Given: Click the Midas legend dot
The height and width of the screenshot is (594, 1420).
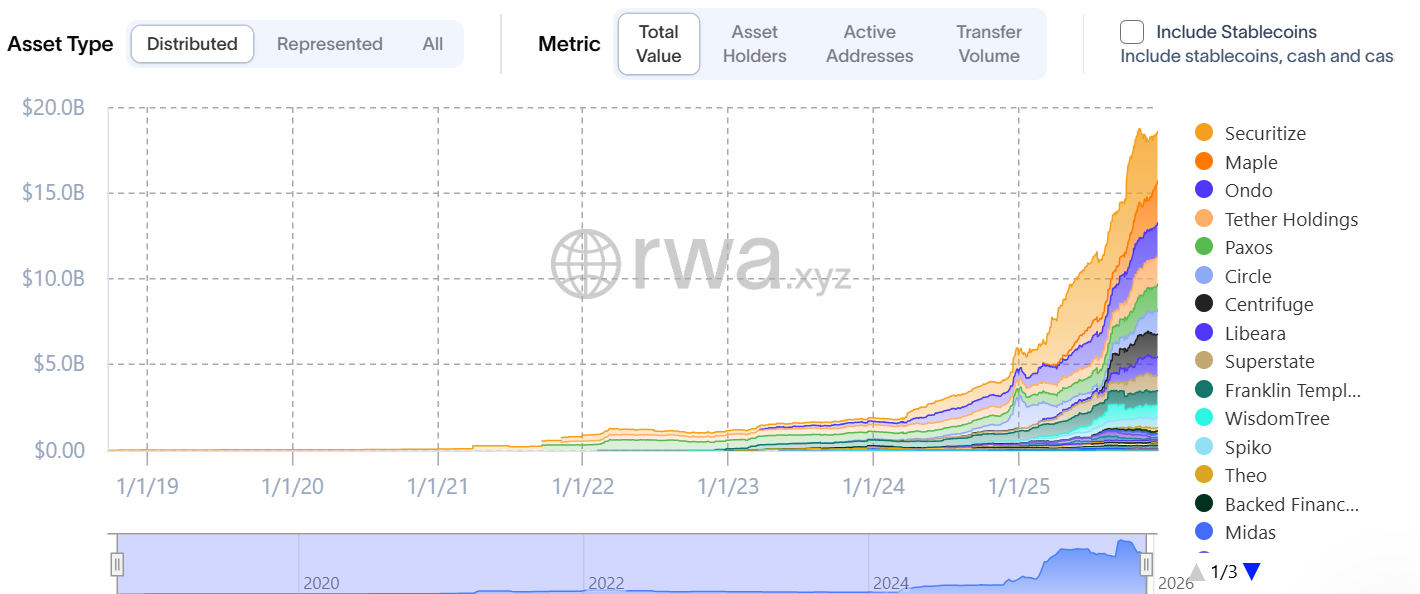Looking at the screenshot, I should click(x=1204, y=532).
